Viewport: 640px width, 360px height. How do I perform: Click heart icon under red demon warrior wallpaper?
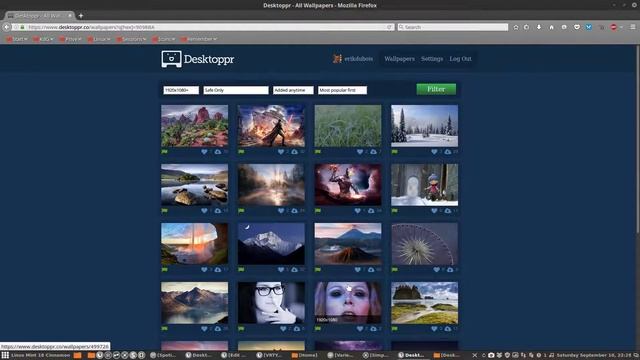[358, 211]
